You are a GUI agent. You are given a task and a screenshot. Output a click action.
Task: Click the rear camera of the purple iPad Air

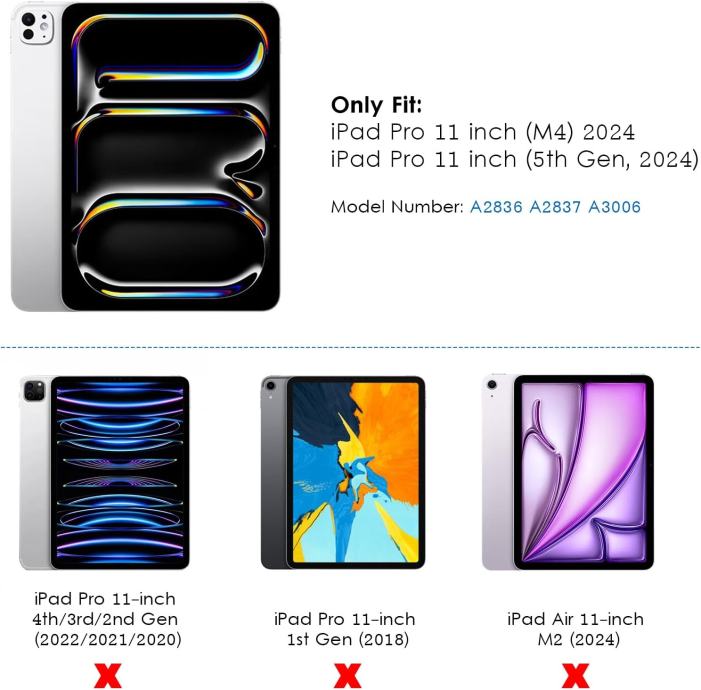[x=492, y=384]
